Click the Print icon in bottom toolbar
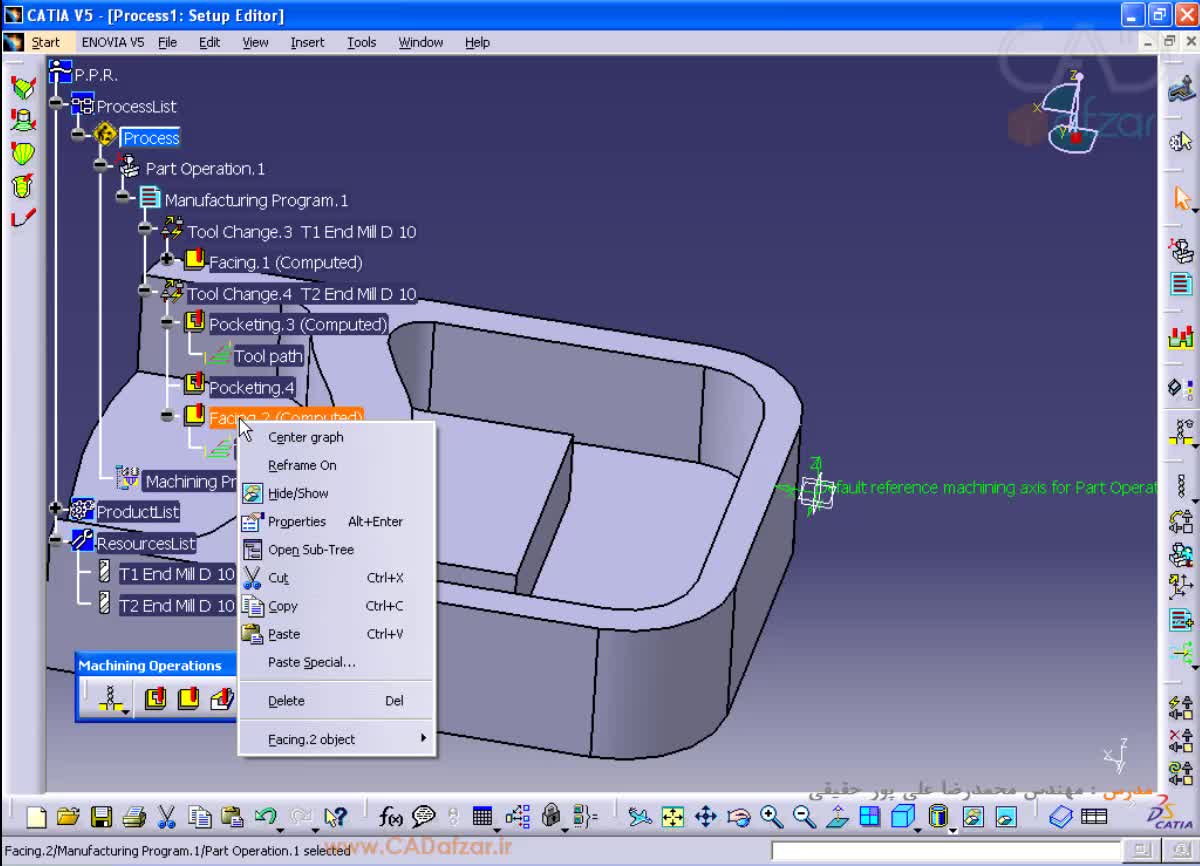The image size is (1200, 866). [134, 817]
